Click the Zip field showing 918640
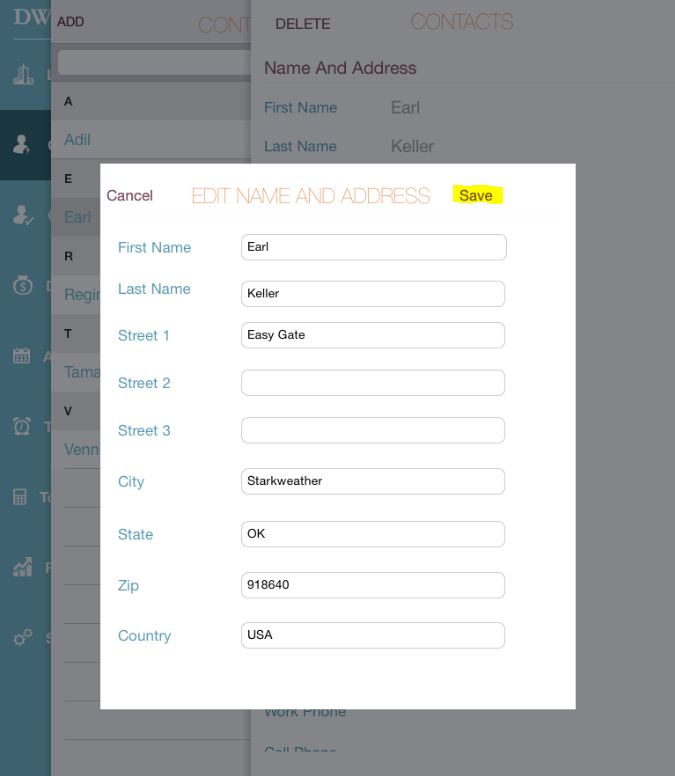This screenshot has width=675, height=776. tap(373, 585)
